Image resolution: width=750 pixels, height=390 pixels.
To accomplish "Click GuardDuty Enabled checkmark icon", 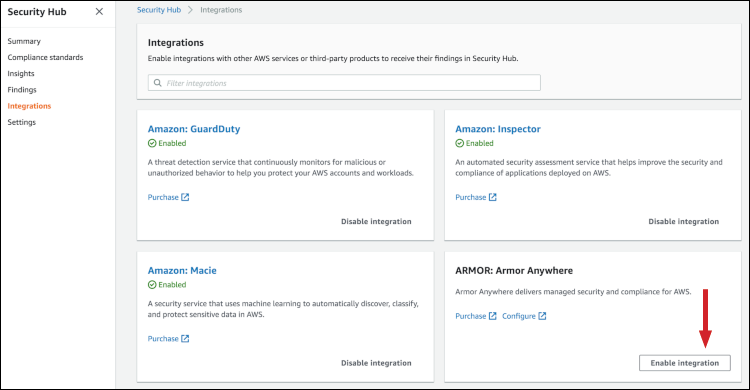I will pos(152,144).
